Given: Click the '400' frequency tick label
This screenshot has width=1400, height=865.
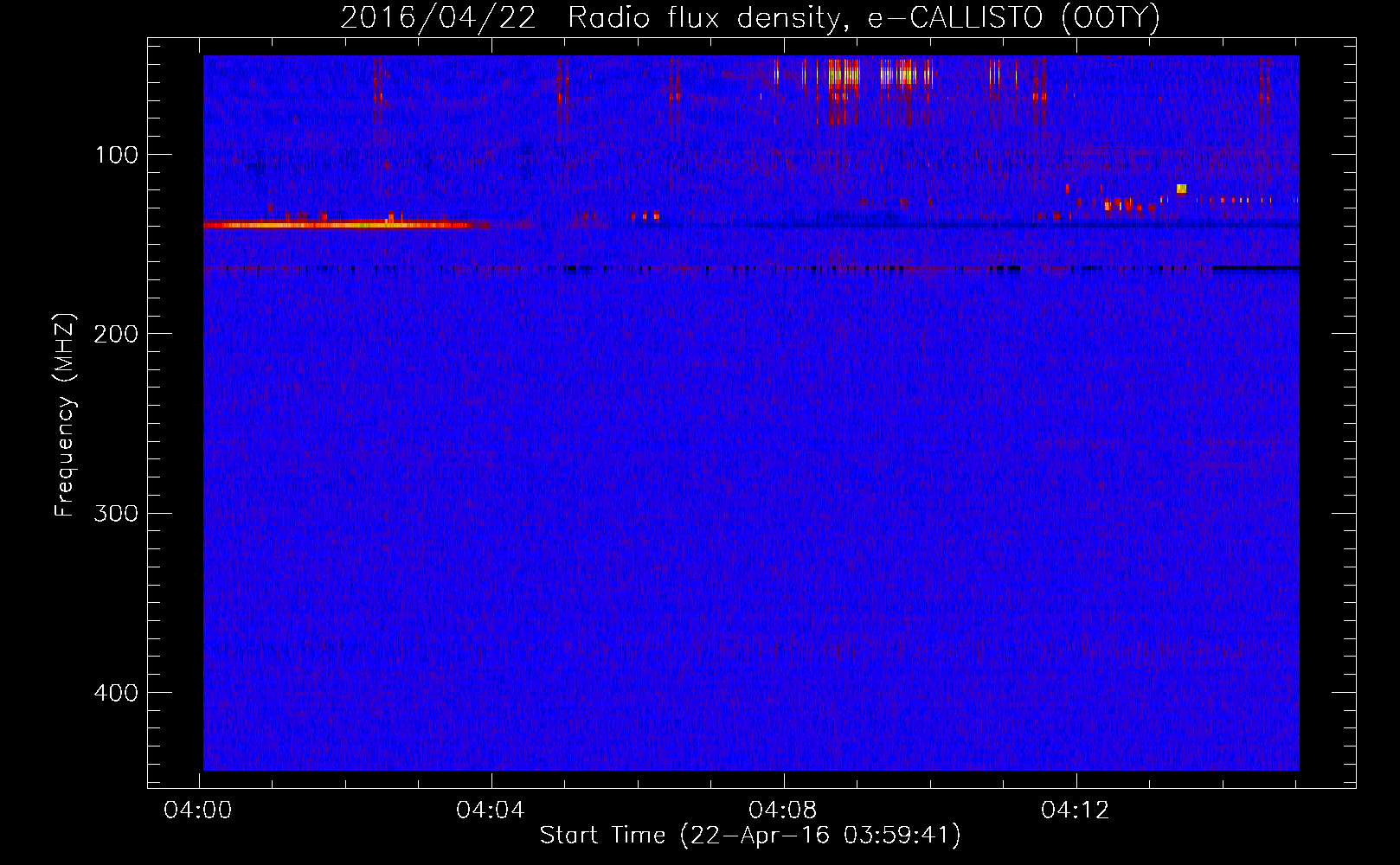Looking at the screenshot, I should (x=115, y=693).
